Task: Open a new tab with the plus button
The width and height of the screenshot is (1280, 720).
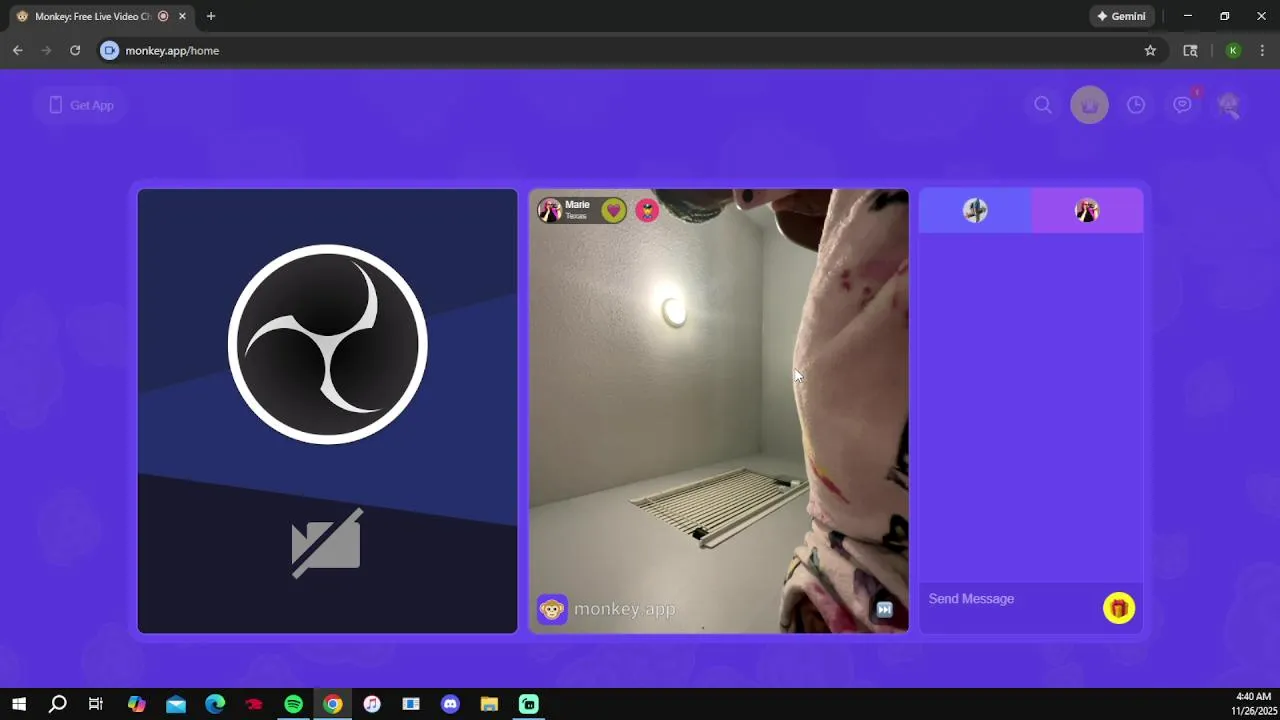Action: tap(211, 16)
